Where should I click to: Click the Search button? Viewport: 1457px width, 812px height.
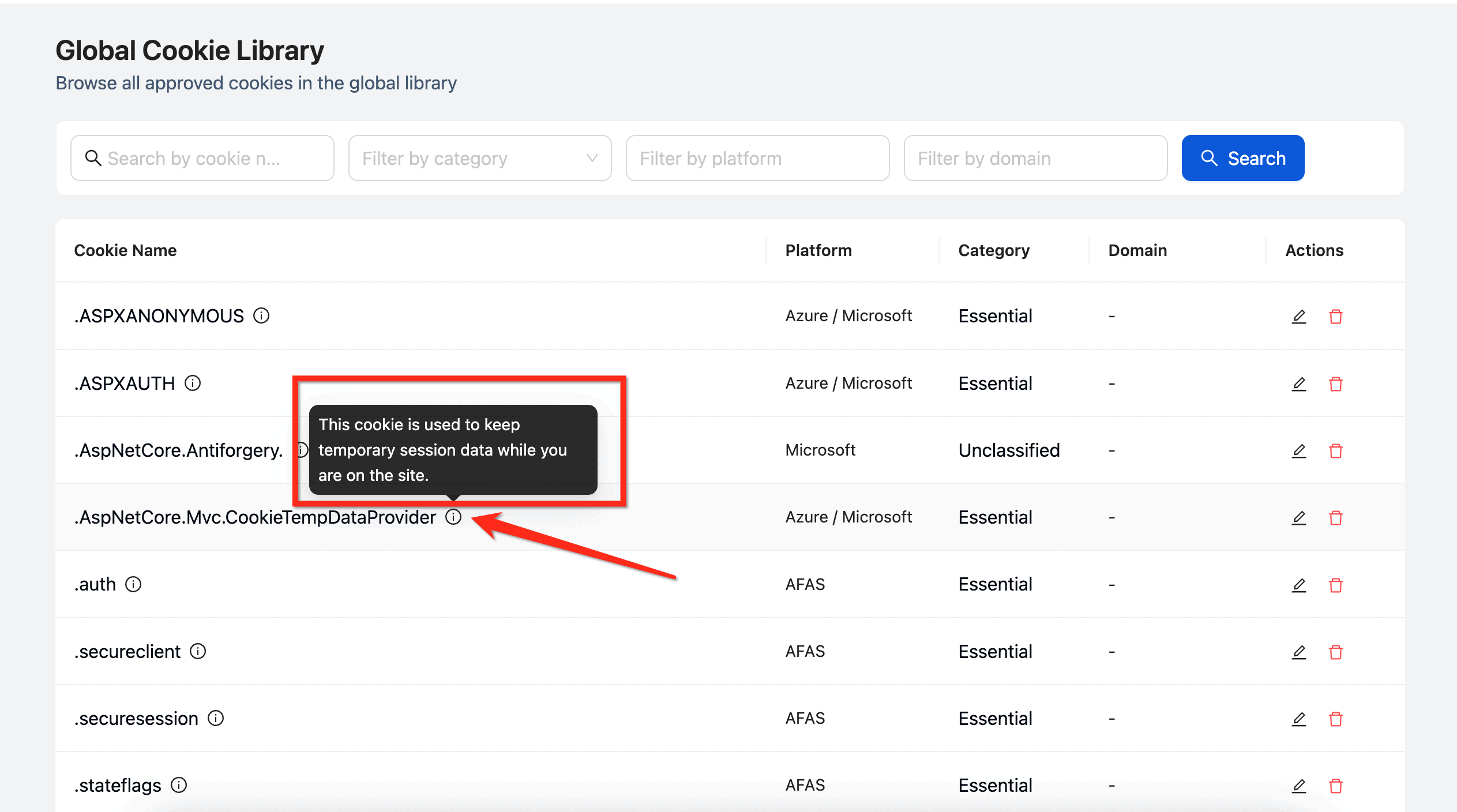[1242, 158]
